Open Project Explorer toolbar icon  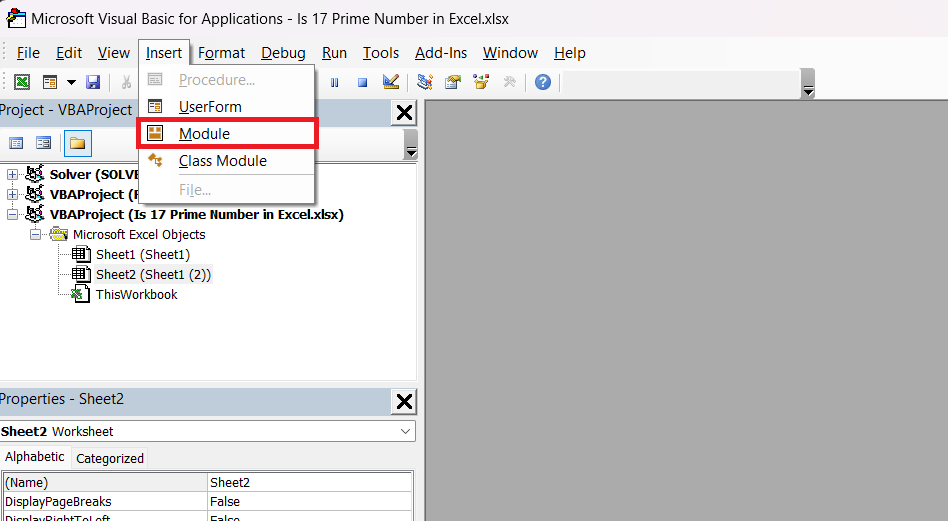[424, 82]
